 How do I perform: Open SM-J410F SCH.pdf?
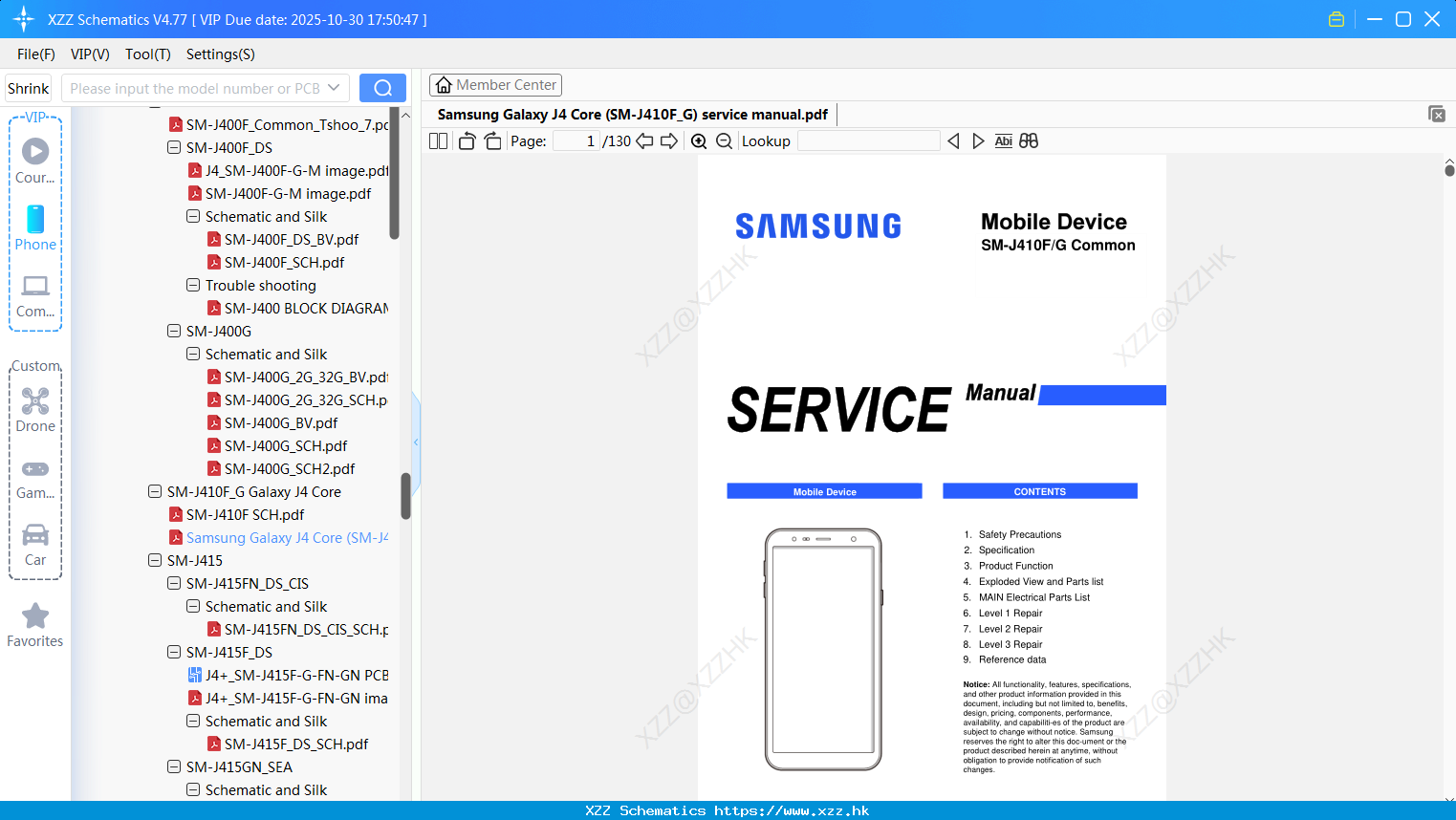pos(245,515)
